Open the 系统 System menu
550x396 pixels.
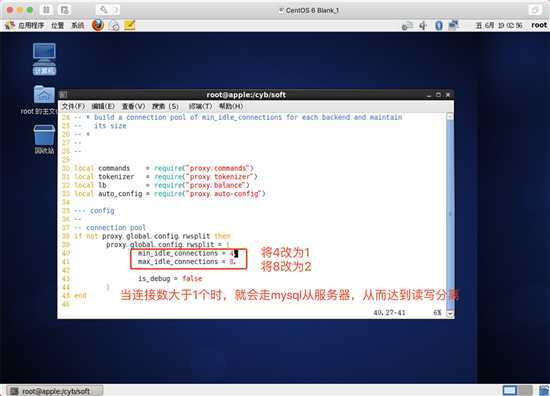click(78, 25)
